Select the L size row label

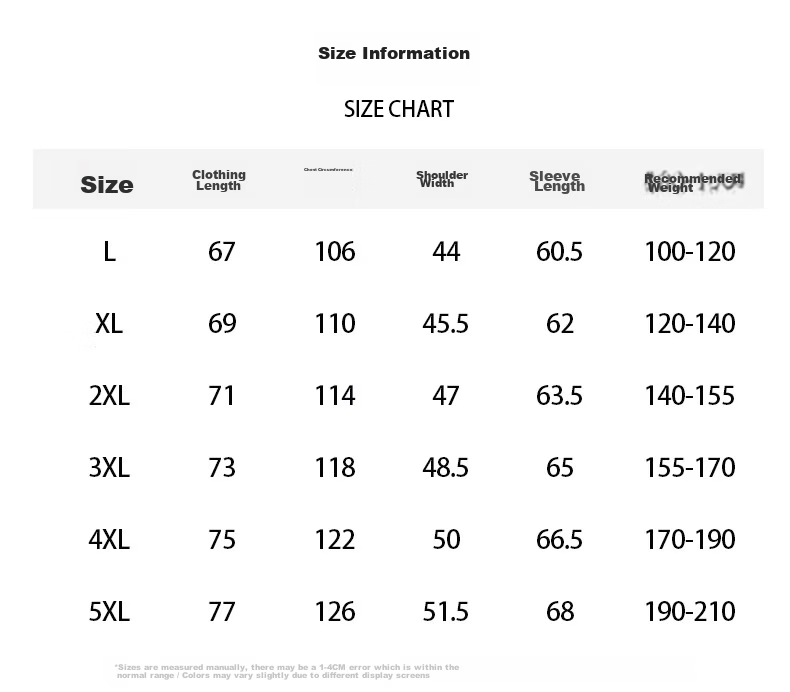click(109, 251)
